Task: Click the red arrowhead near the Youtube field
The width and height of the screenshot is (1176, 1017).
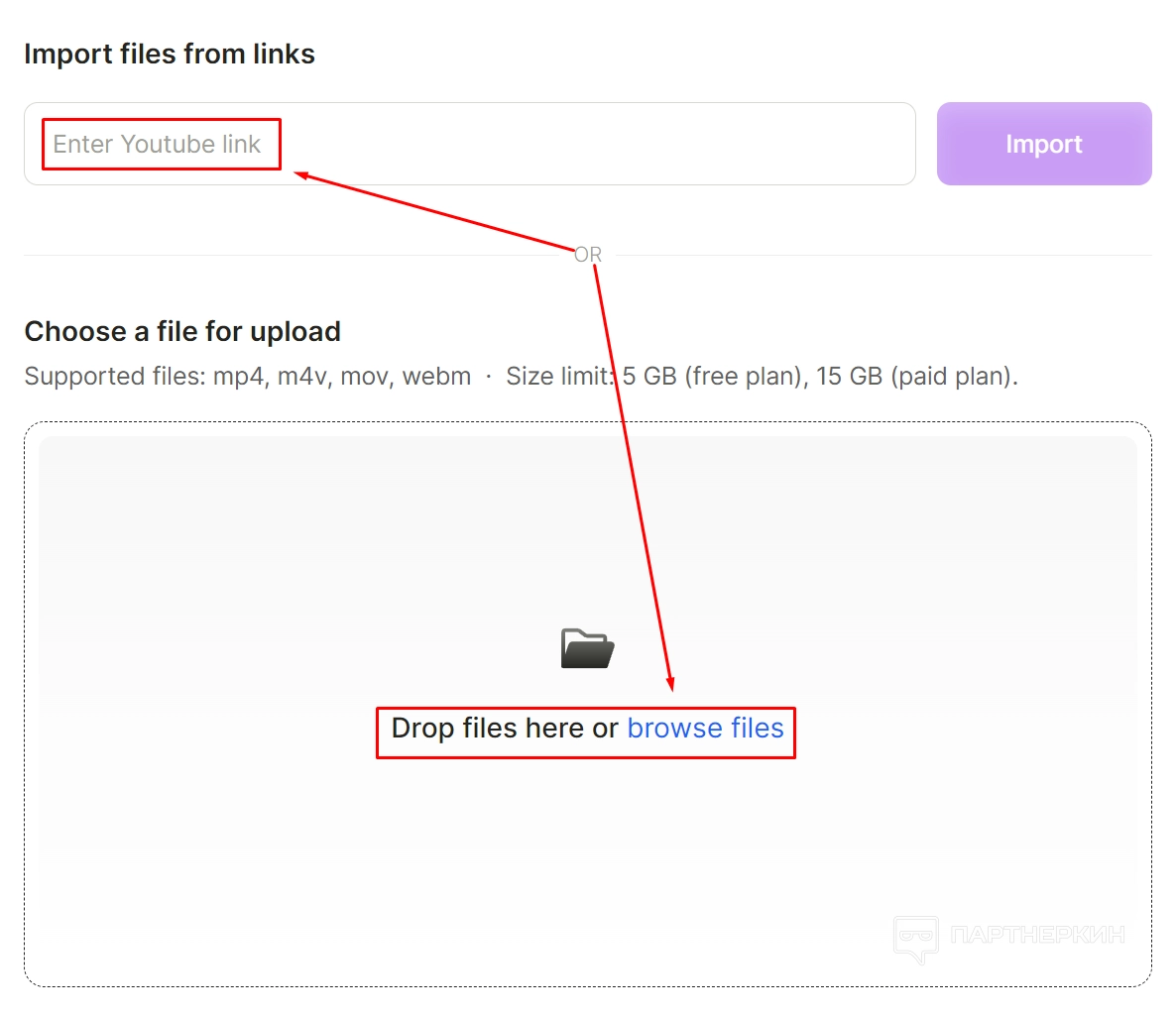Action: point(301,175)
